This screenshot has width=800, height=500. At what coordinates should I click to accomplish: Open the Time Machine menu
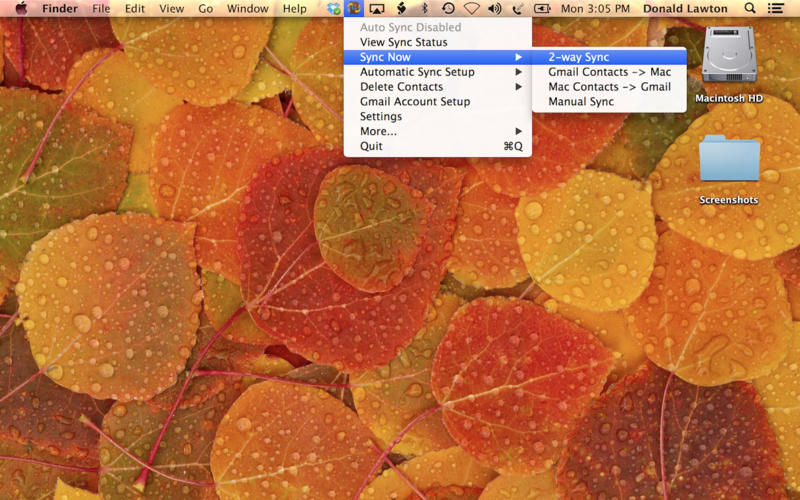coord(448,8)
